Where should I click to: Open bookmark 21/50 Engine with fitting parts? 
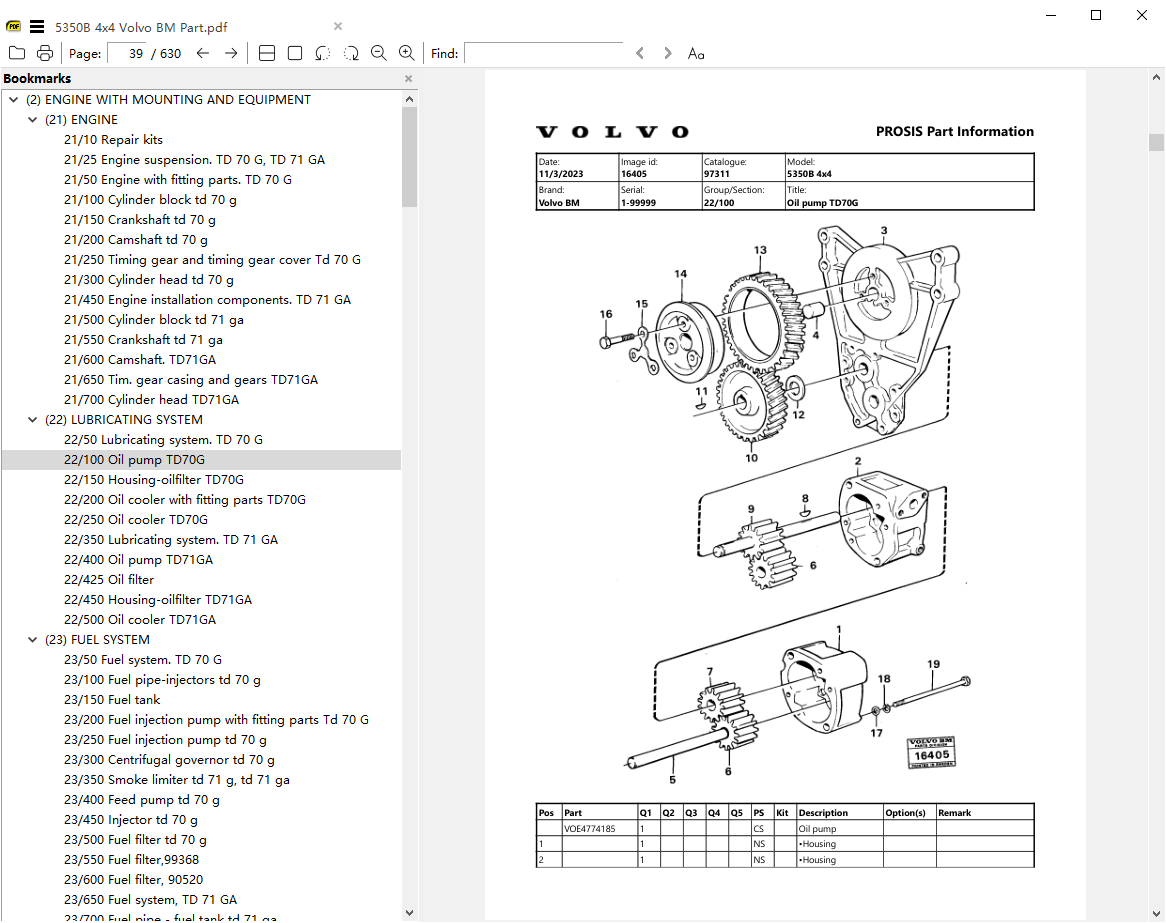178,180
